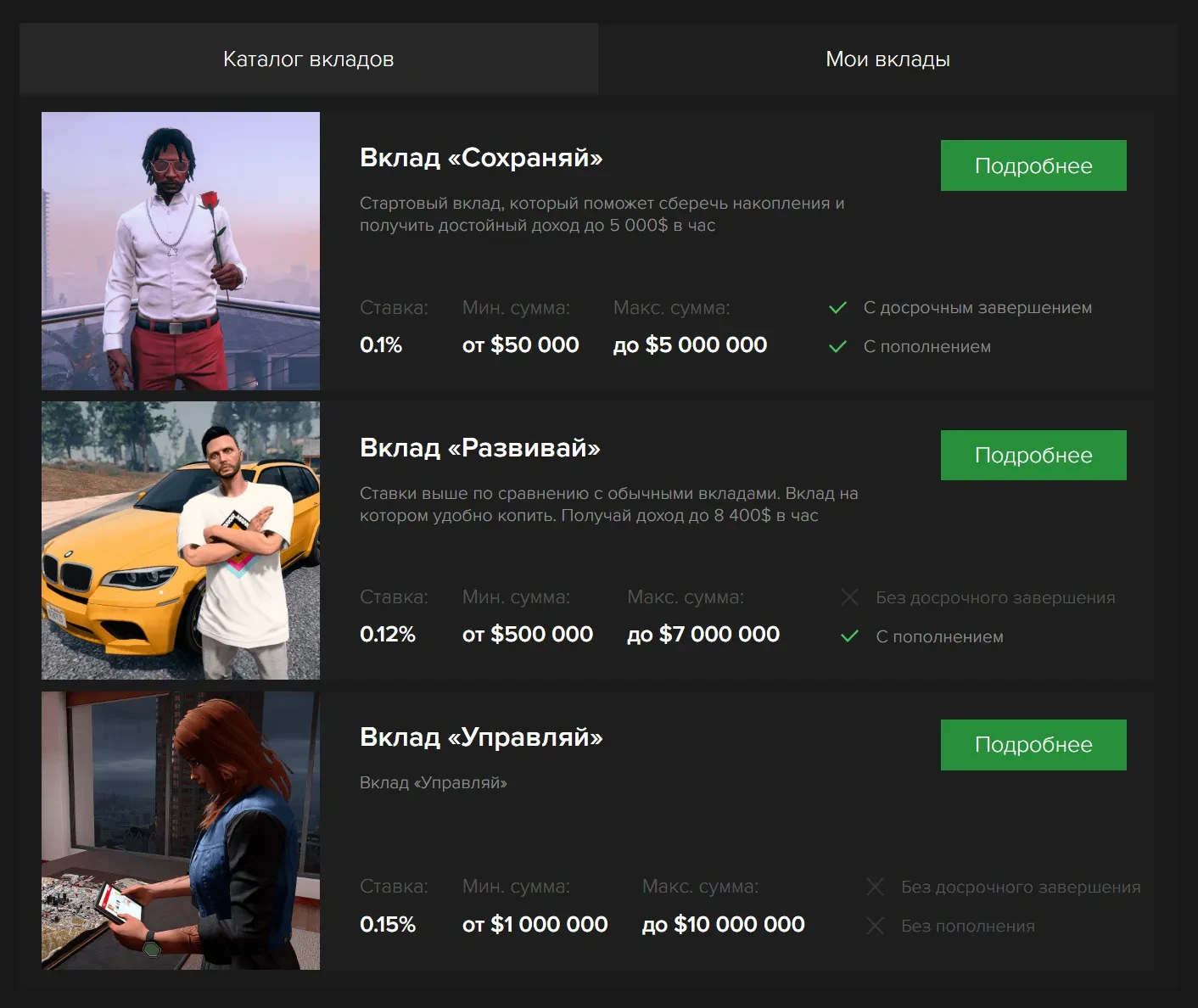This screenshot has height=1008, width=1198.
Task: Click the description starting Ставки выше по сравнению
Action: 609,504
